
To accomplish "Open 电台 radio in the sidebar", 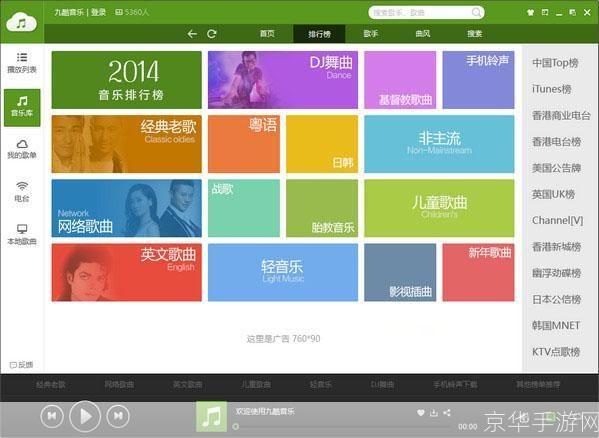I will pos(22,192).
